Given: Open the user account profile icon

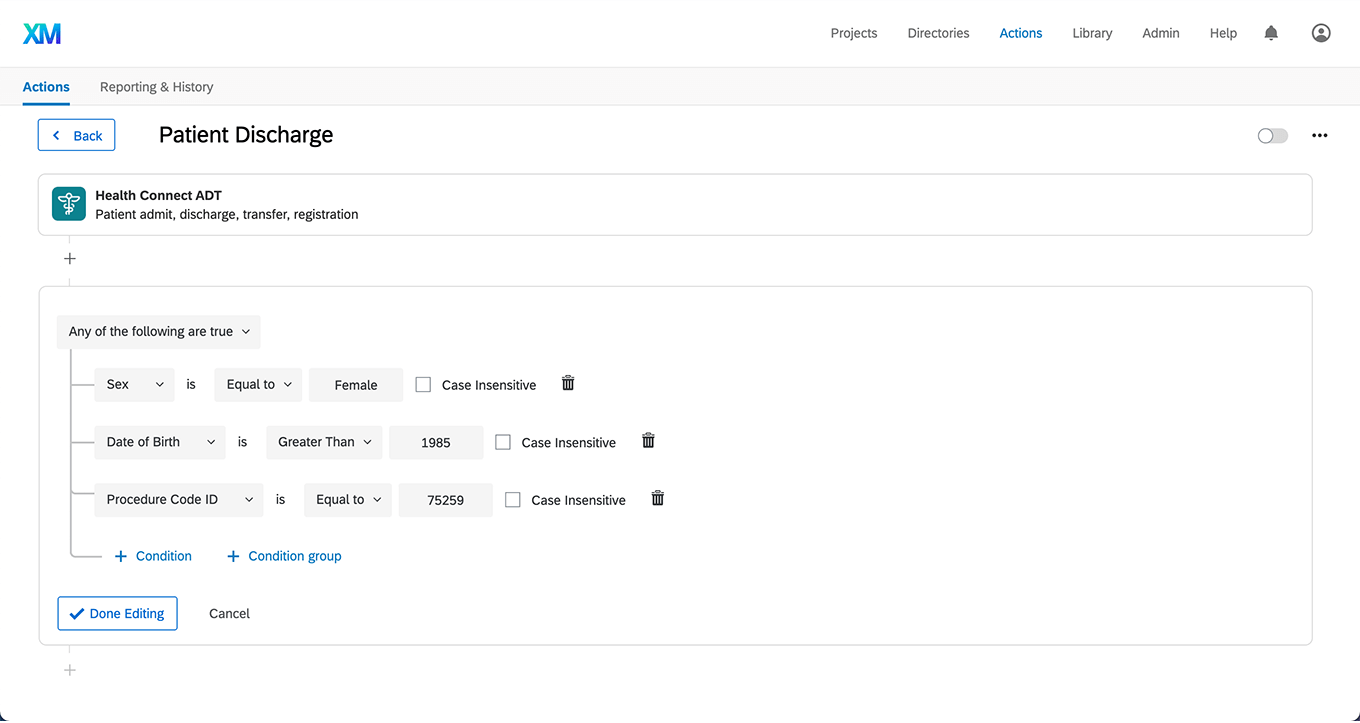Looking at the screenshot, I should coord(1321,33).
